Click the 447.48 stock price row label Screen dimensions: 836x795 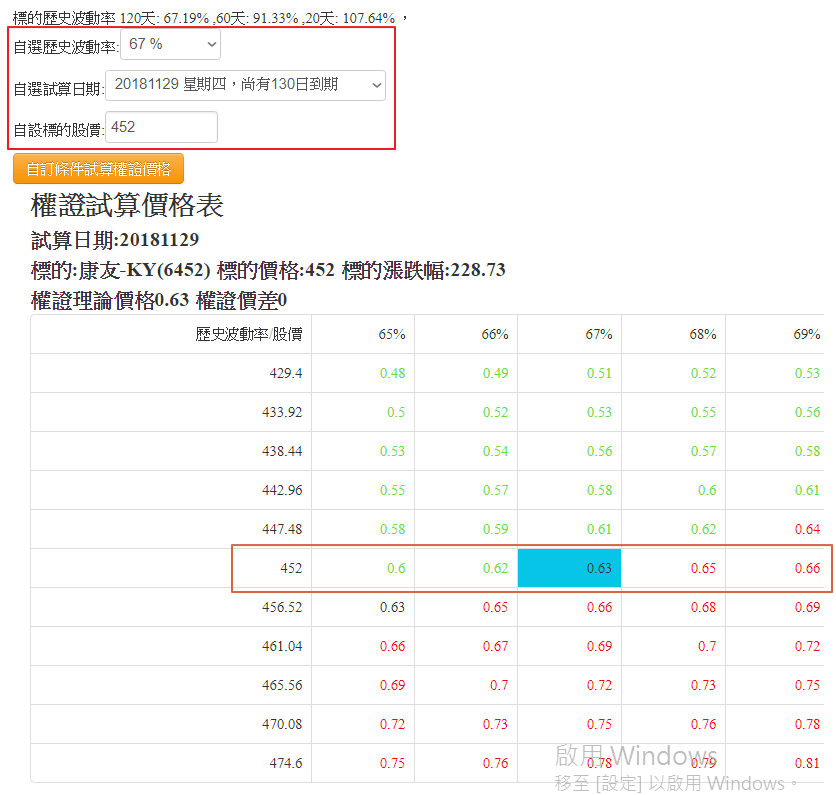pyautogui.click(x=282, y=529)
